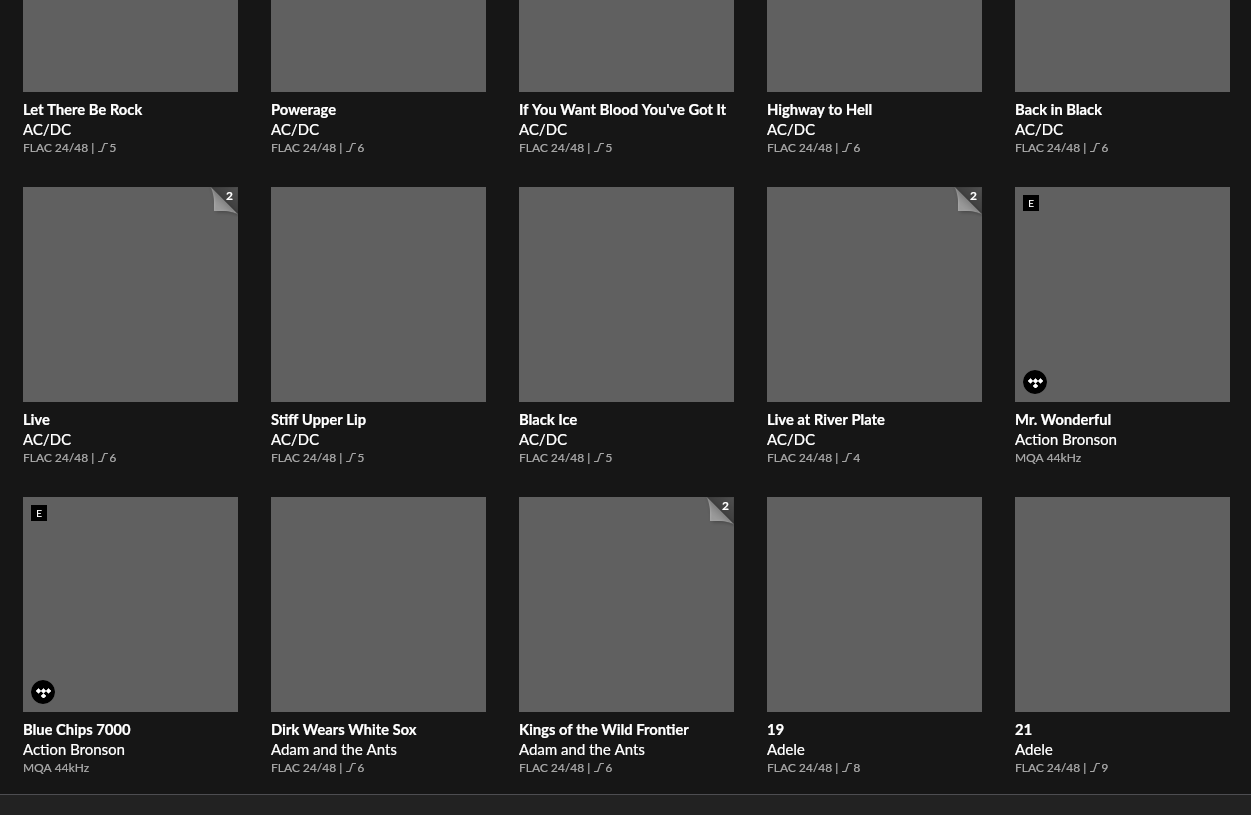Go to Adele artist under 21
The image size is (1251, 815).
pyautogui.click(x=1034, y=750)
